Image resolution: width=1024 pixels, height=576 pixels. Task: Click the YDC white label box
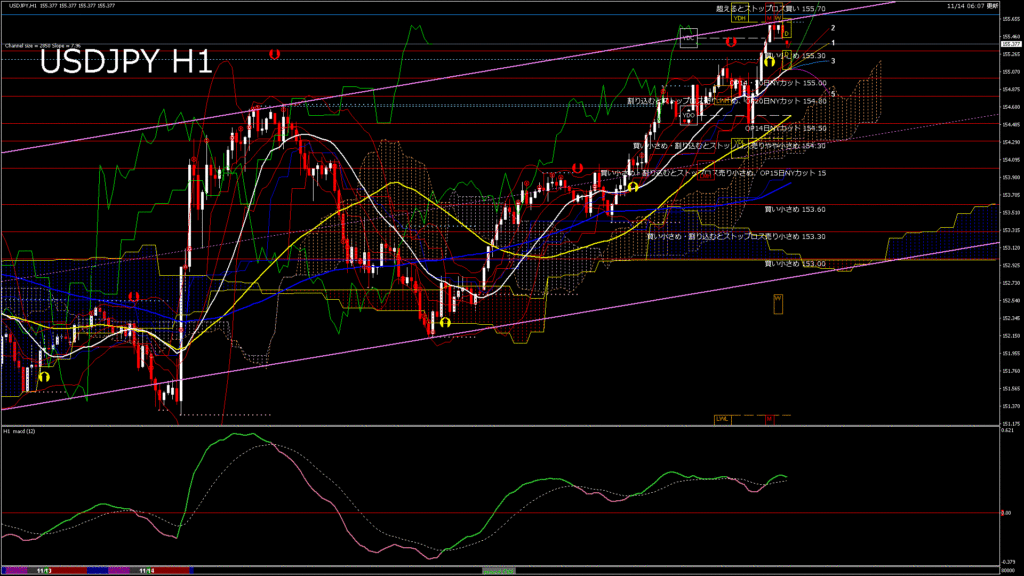point(688,39)
